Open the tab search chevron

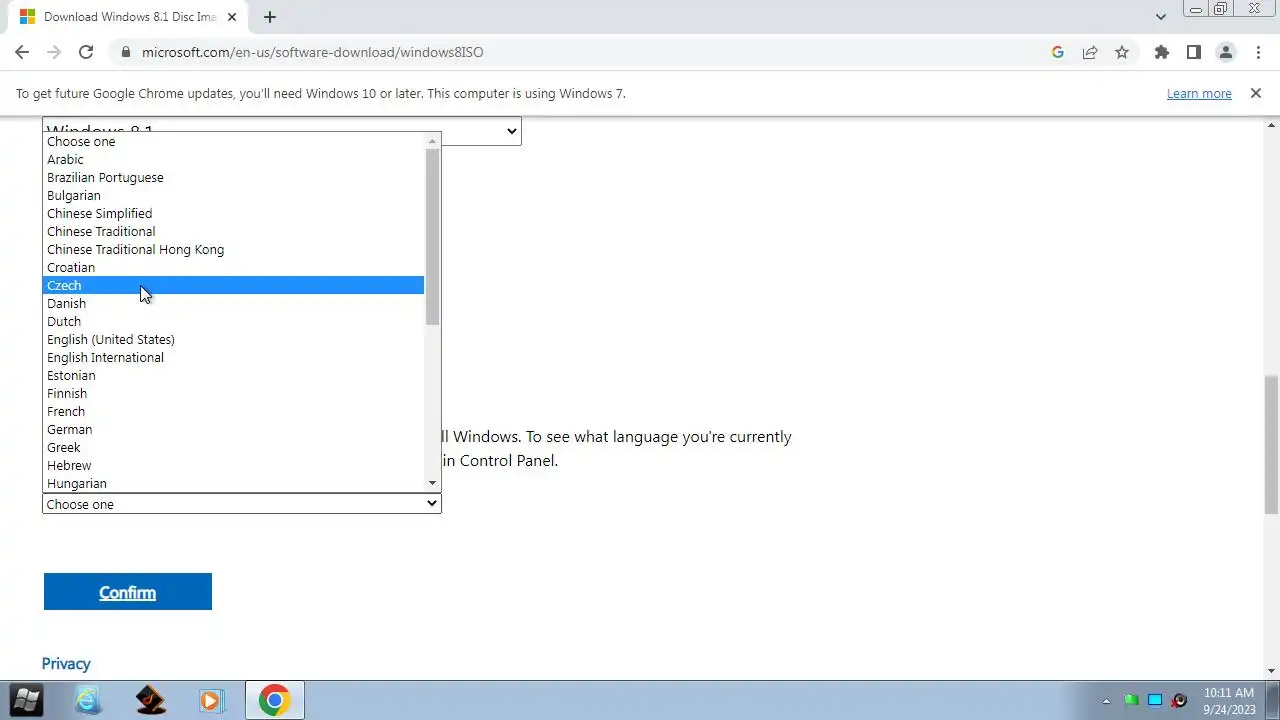(x=1160, y=17)
